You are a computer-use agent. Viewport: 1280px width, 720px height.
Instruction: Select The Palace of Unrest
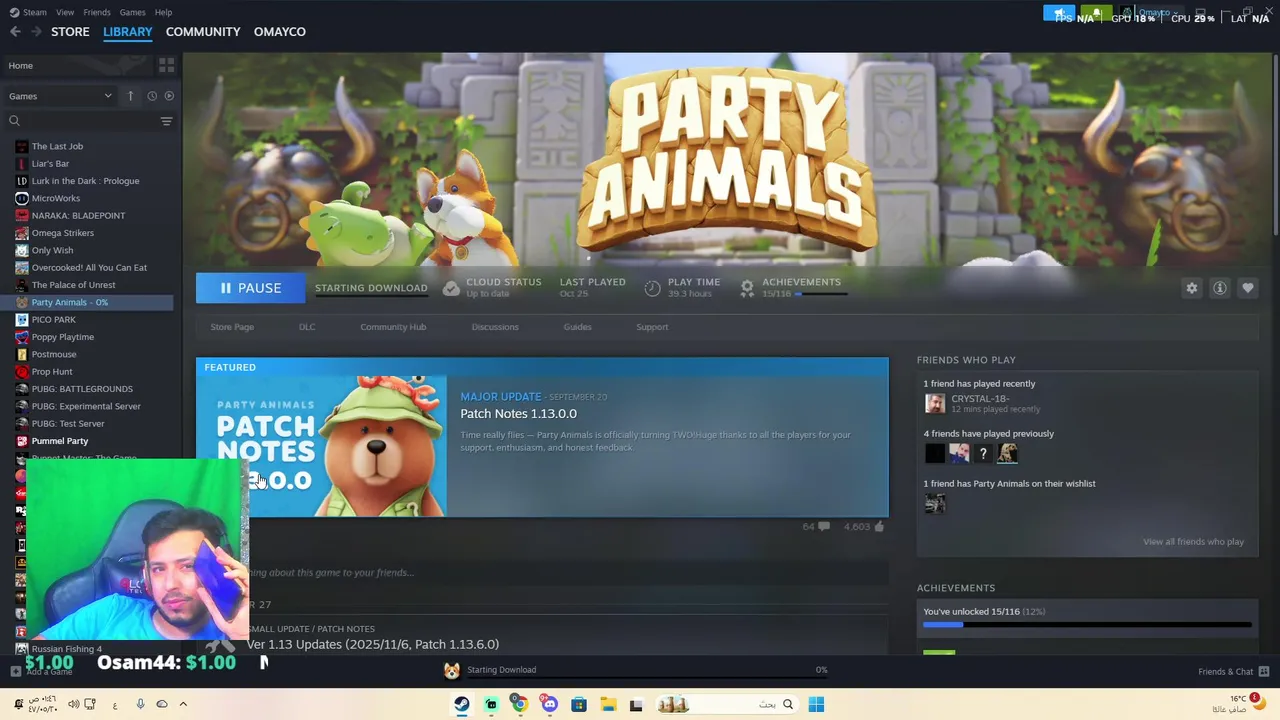click(x=73, y=285)
